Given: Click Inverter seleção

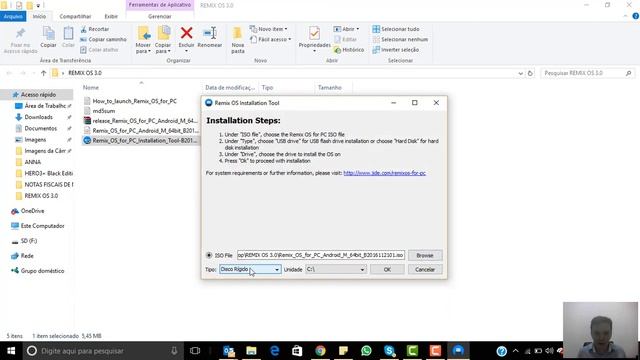Looking at the screenshot, I should pos(396,49).
